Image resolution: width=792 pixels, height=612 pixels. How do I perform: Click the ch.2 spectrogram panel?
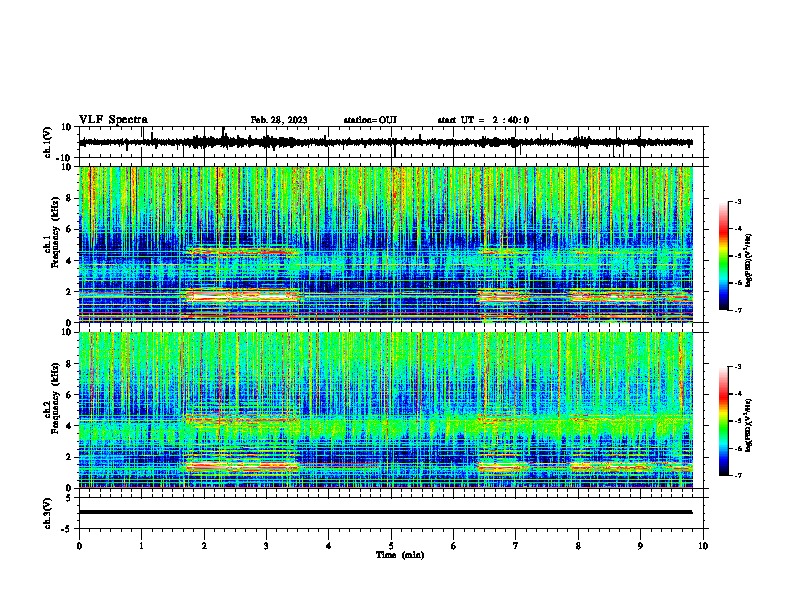tap(386, 410)
